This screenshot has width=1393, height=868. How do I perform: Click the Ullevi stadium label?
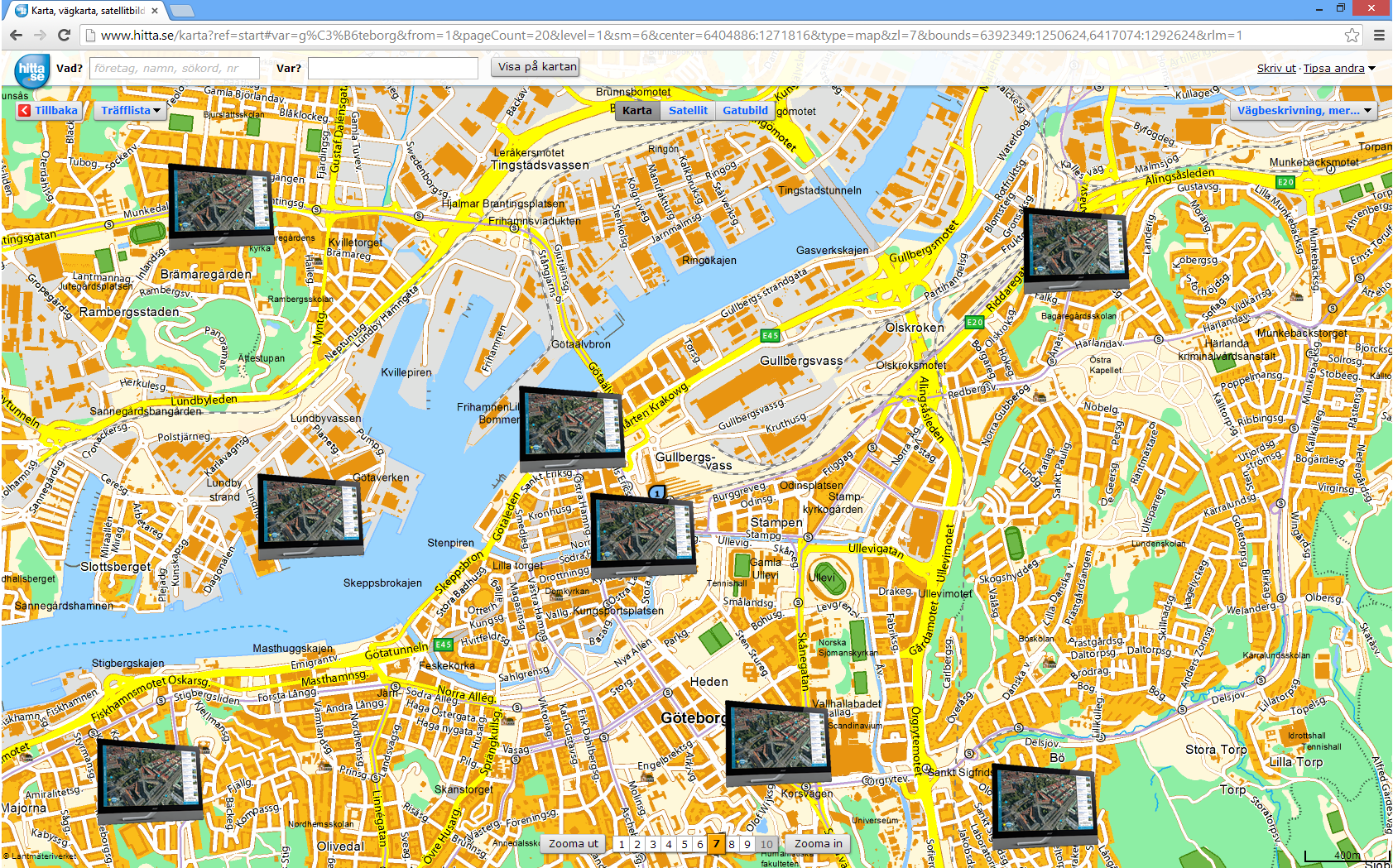(x=821, y=578)
